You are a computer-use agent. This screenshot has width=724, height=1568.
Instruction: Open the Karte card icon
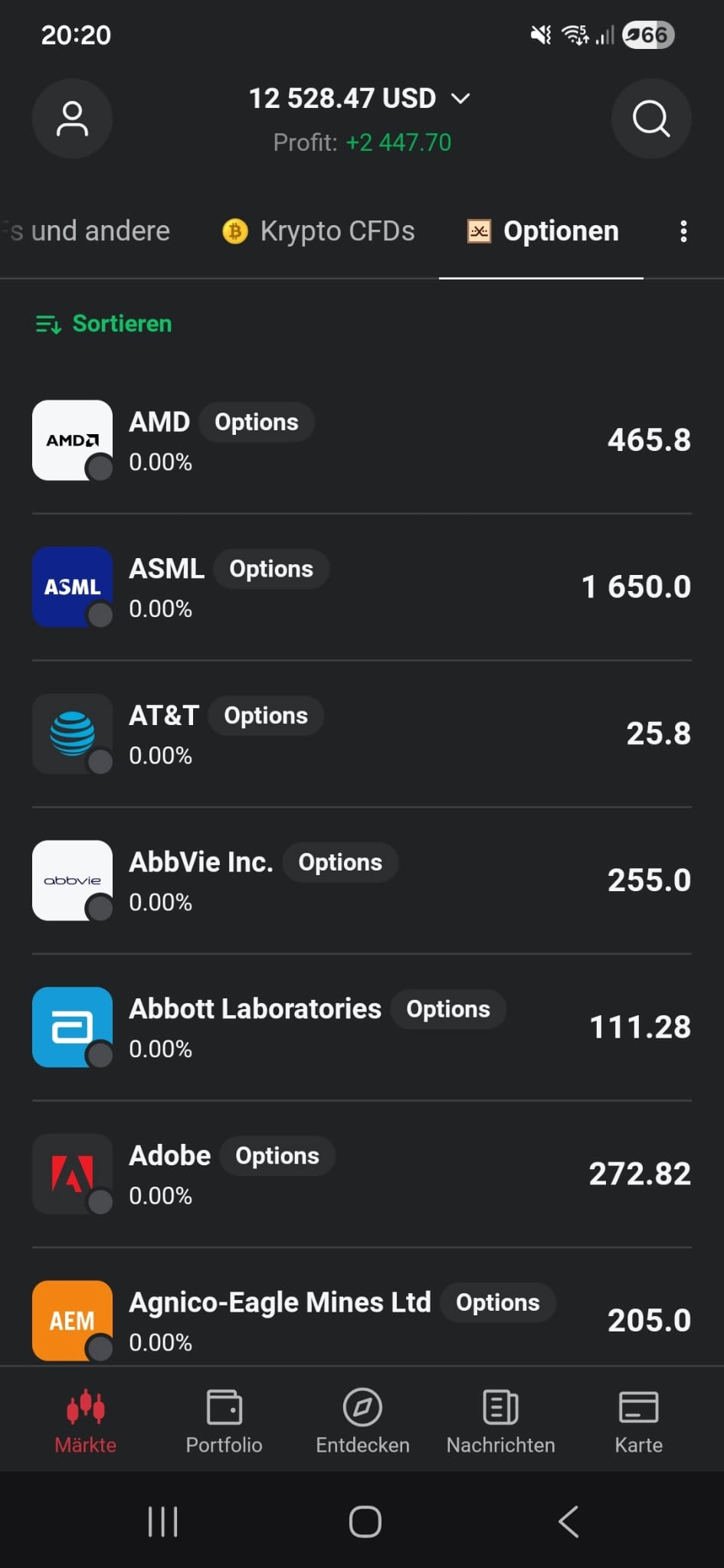(639, 1407)
